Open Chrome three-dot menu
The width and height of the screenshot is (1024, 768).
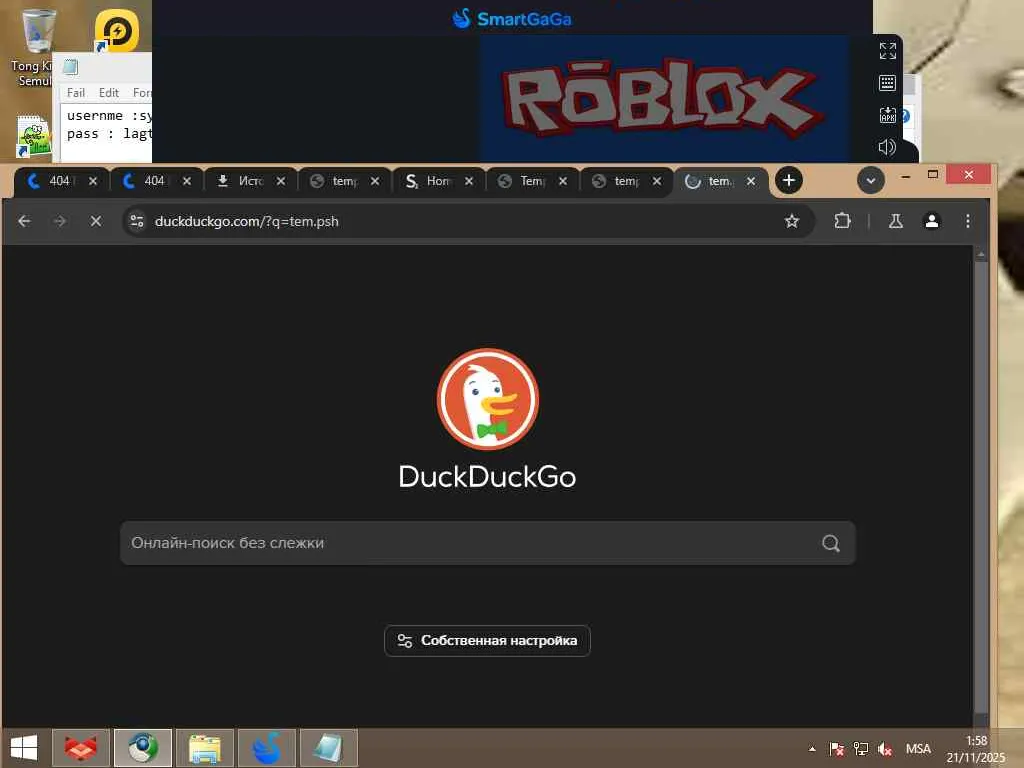tap(967, 221)
